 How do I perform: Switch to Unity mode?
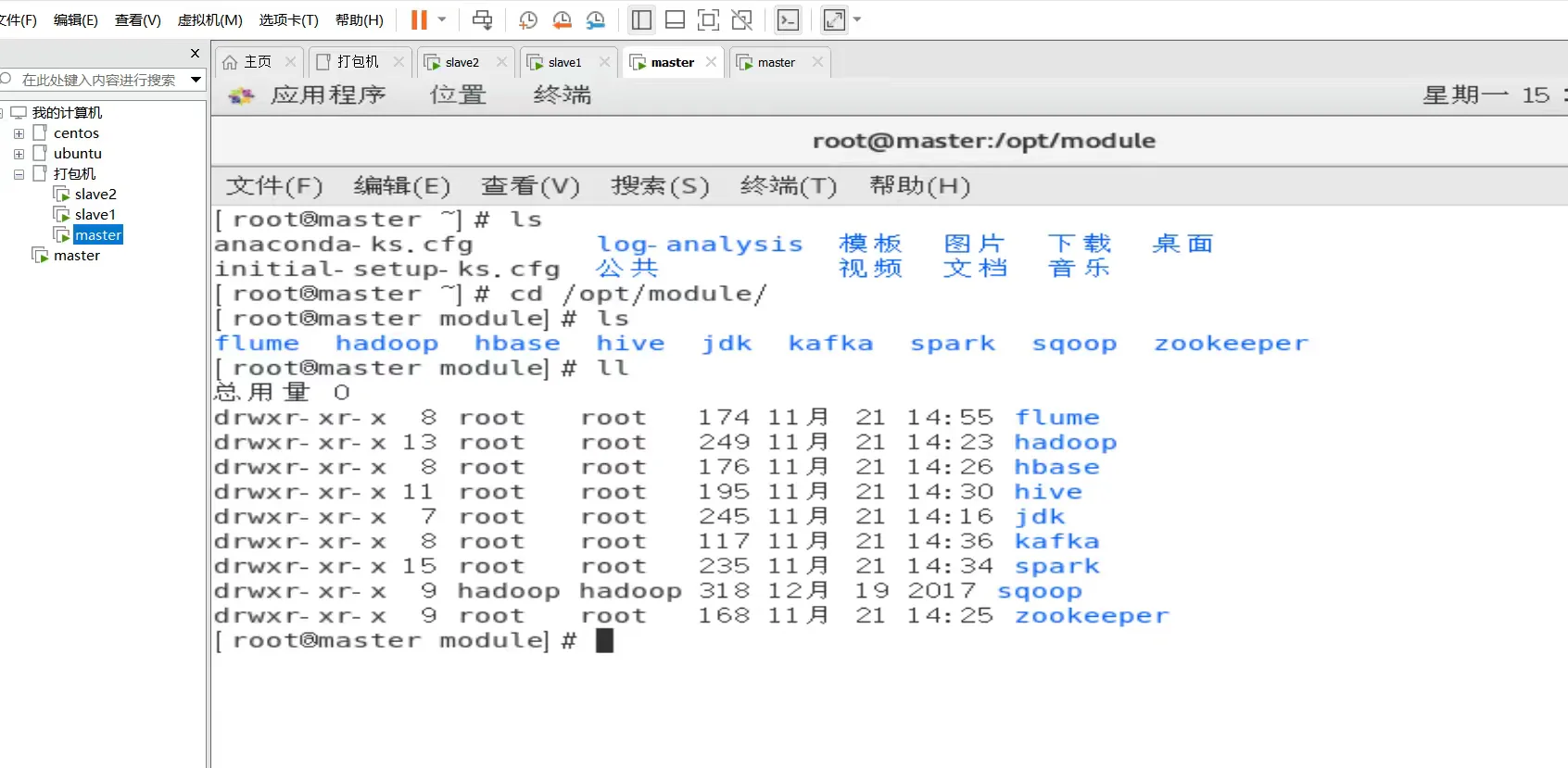coord(741,19)
